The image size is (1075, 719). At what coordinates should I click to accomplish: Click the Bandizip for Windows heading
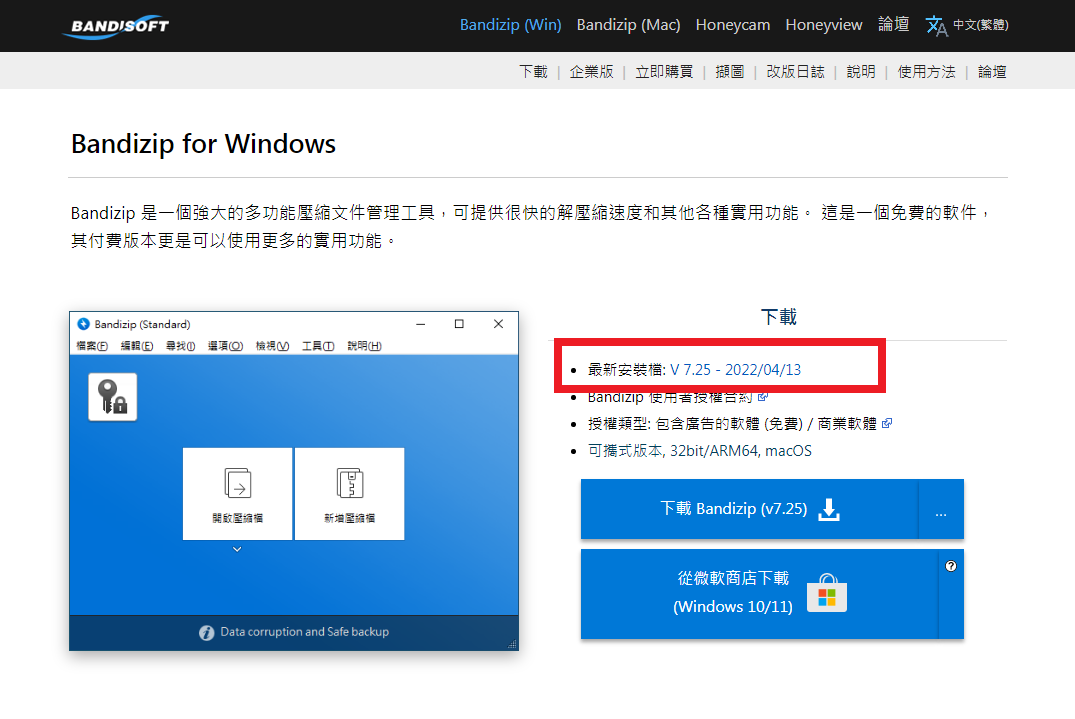204,144
